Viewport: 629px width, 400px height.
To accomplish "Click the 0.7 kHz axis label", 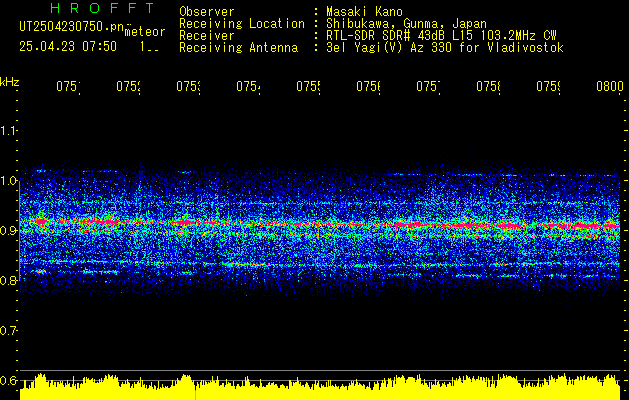I will tap(8, 331).
